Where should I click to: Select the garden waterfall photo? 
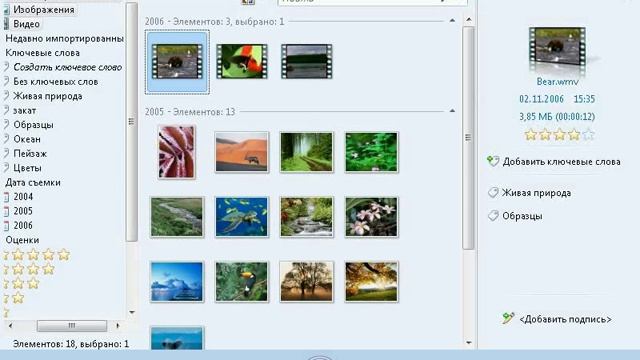point(307,217)
